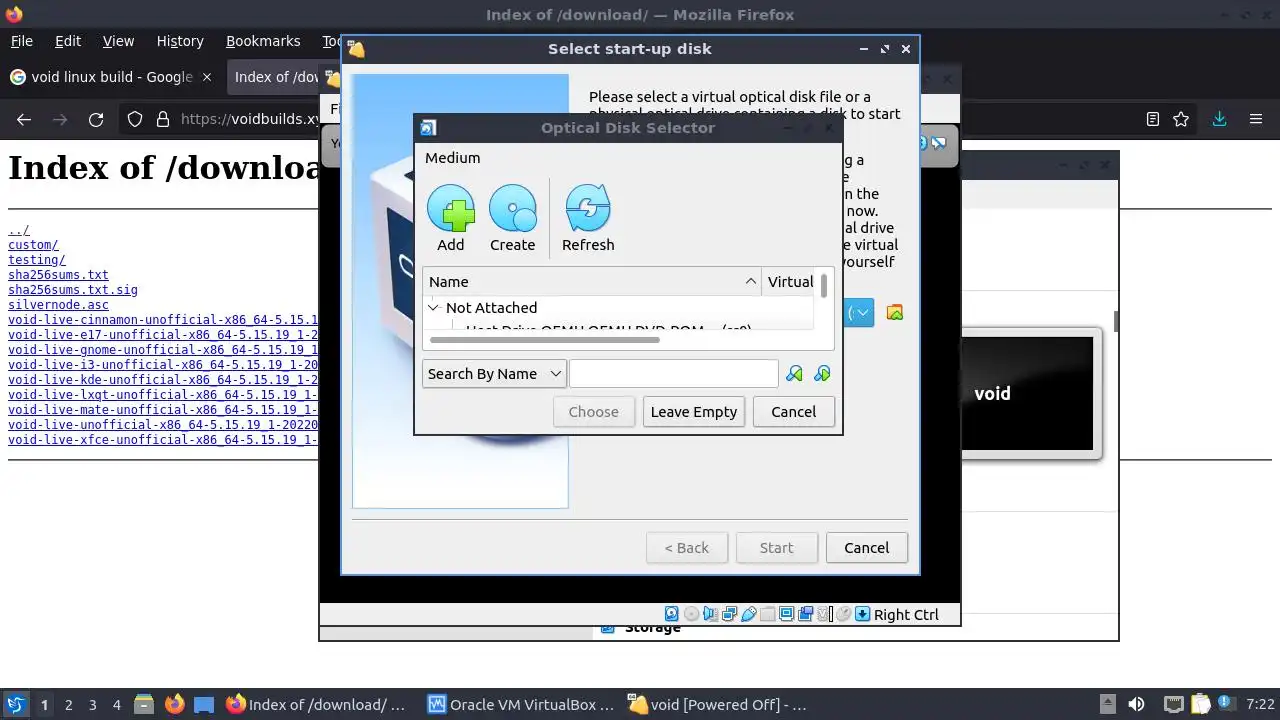The width and height of the screenshot is (1280, 720).
Task: Cancel the Select start-up disk dialog
Action: coord(866,548)
